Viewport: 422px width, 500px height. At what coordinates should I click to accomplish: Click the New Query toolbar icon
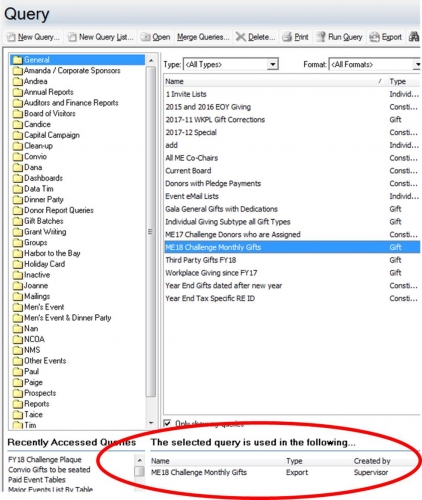coord(11,37)
